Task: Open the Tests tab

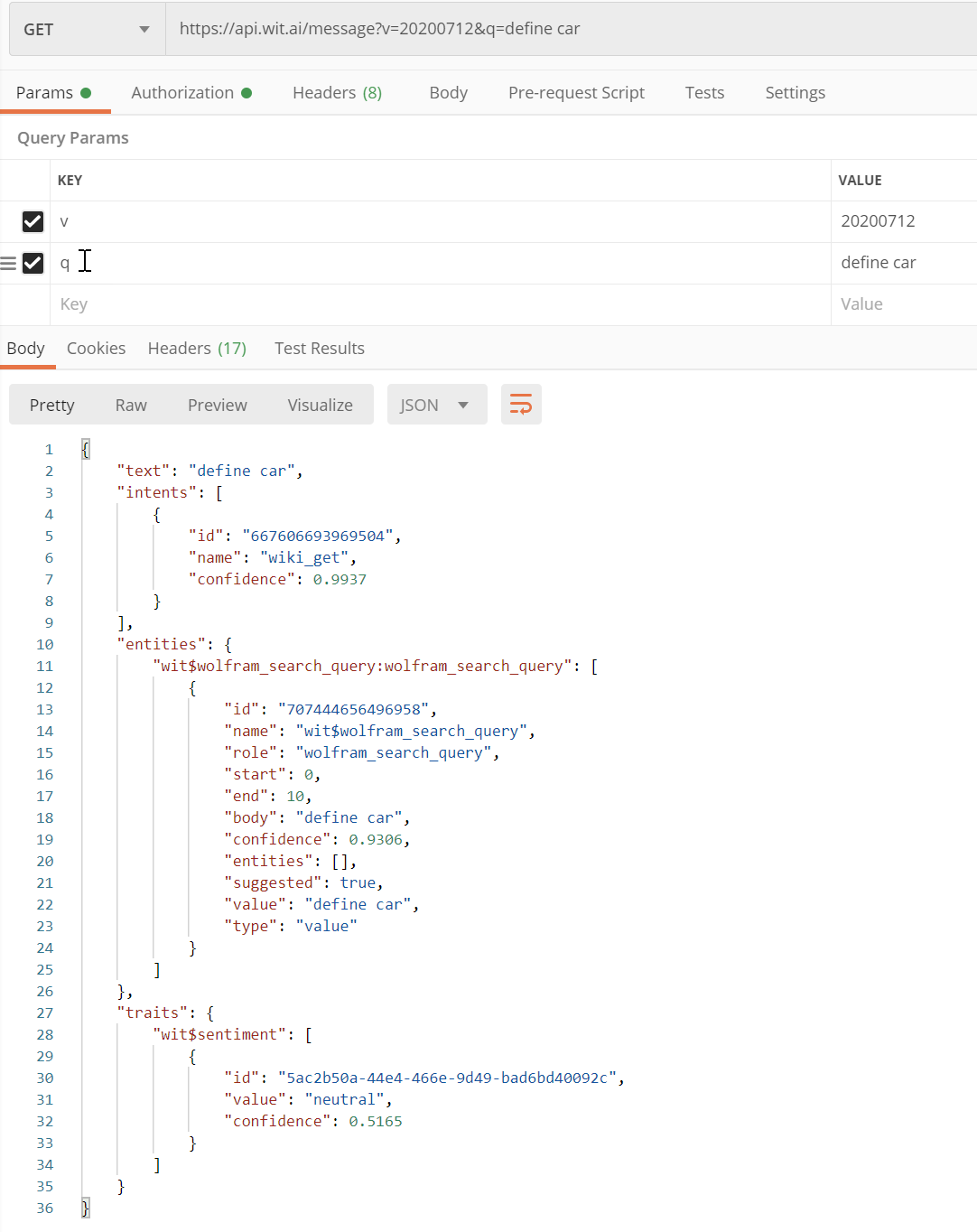Action: tap(704, 92)
